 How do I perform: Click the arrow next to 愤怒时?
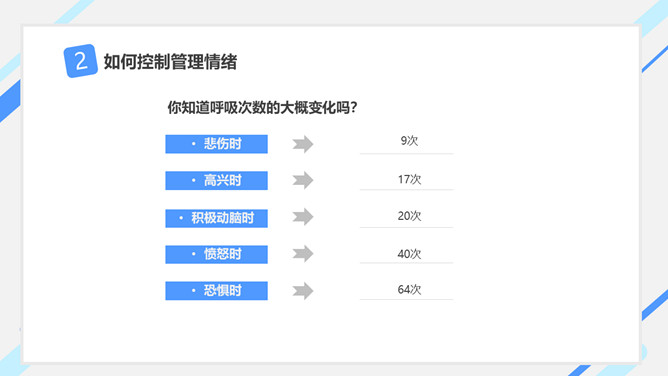tap(303, 254)
